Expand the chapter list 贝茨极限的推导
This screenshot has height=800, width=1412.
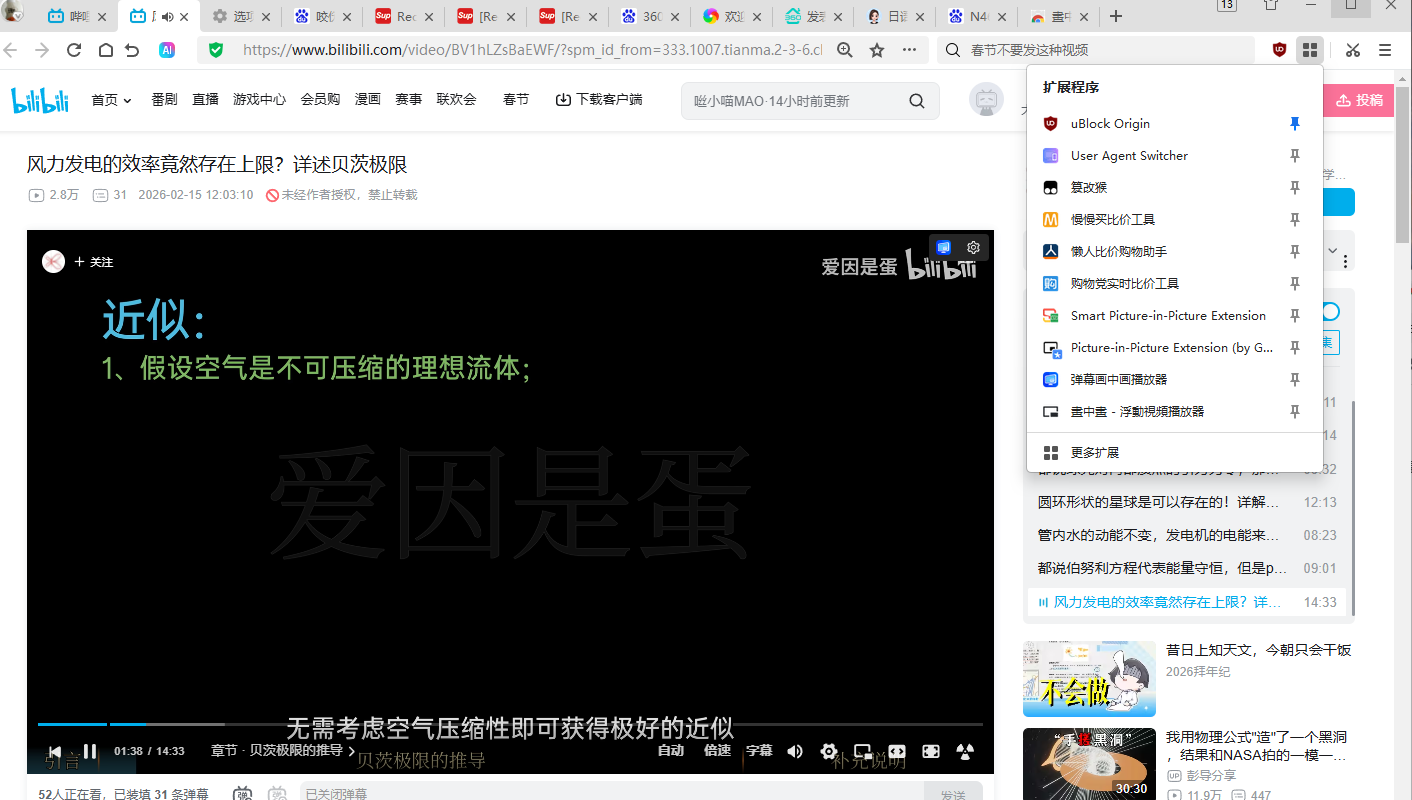point(283,751)
